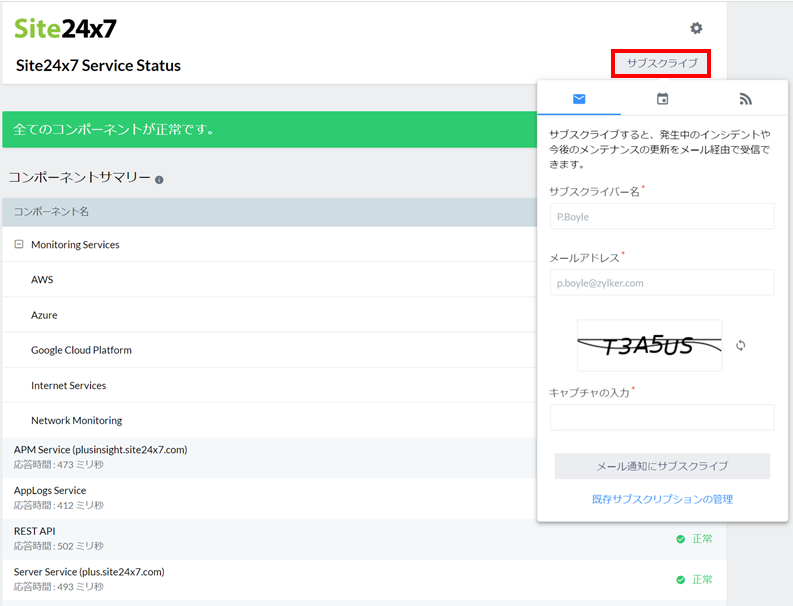Open 既存サブスクリプションの管理 link

[662, 499]
